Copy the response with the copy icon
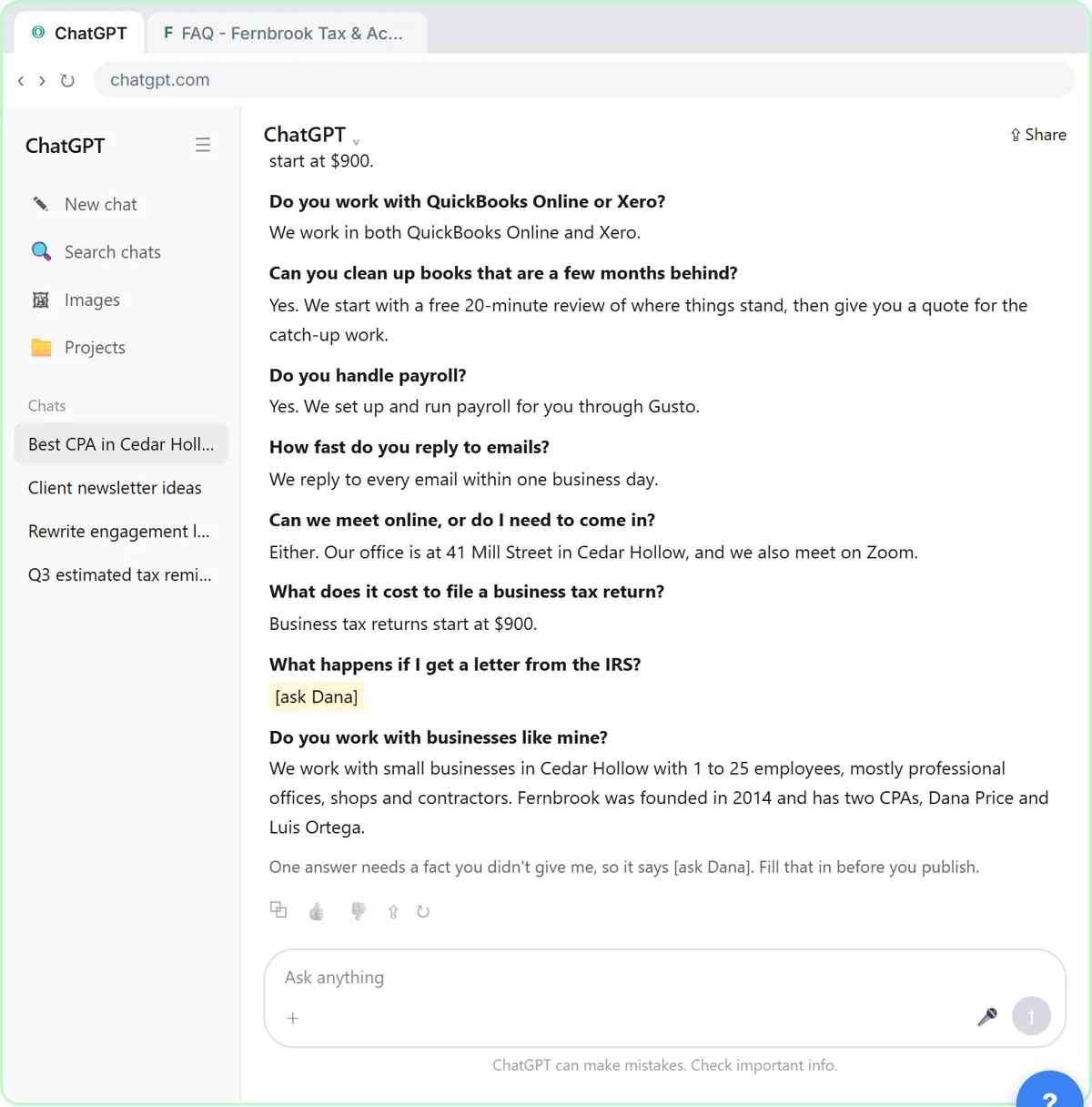The height and width of the screenshot is (1107, 1092). tap(278, 909)
